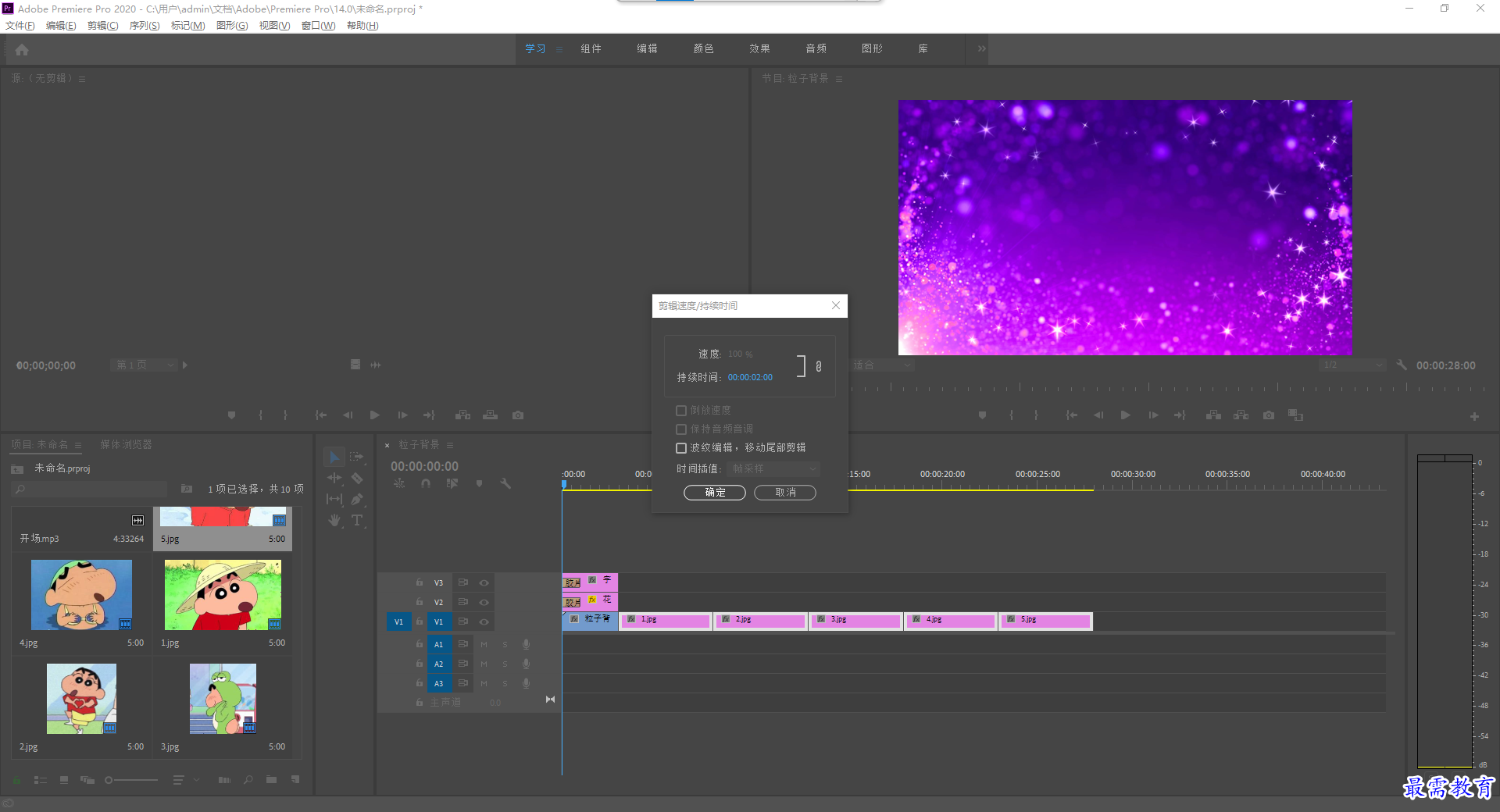Open the project panel sort icons dropdown
Viewport: 1500px width, 812px height.
point(186,779)
